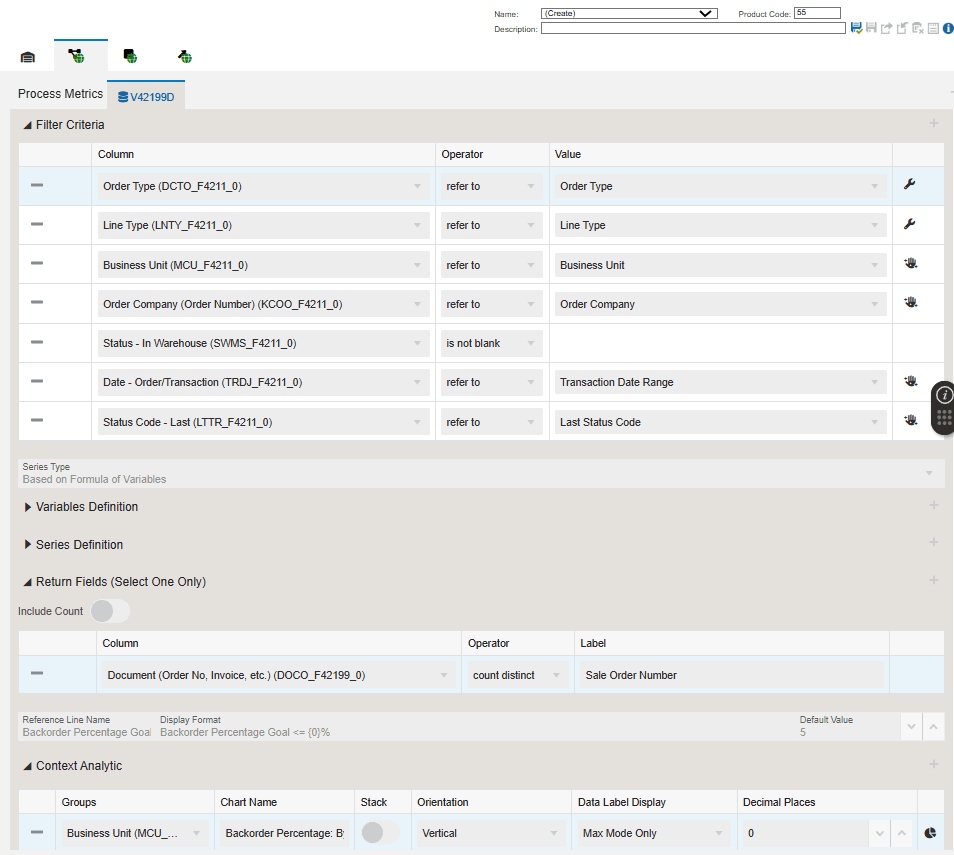Open the Information icon at top right

(946, 28)
